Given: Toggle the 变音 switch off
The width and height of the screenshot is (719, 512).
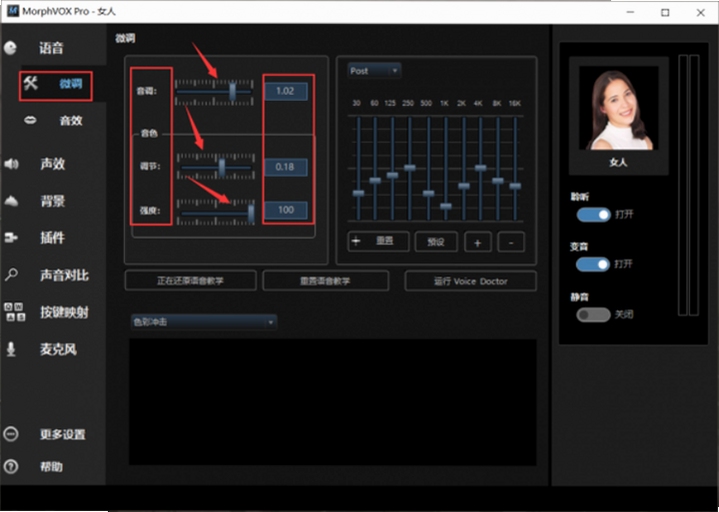Looking at the screenshot, I should pyautogui.click(x=593, y=264).
